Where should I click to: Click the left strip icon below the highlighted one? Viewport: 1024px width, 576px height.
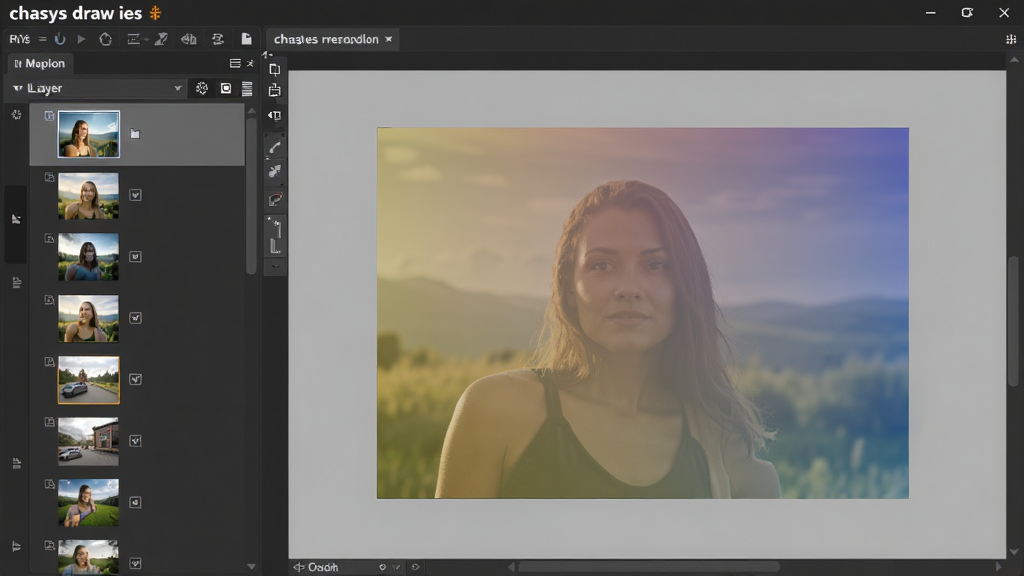coord(16,282)
